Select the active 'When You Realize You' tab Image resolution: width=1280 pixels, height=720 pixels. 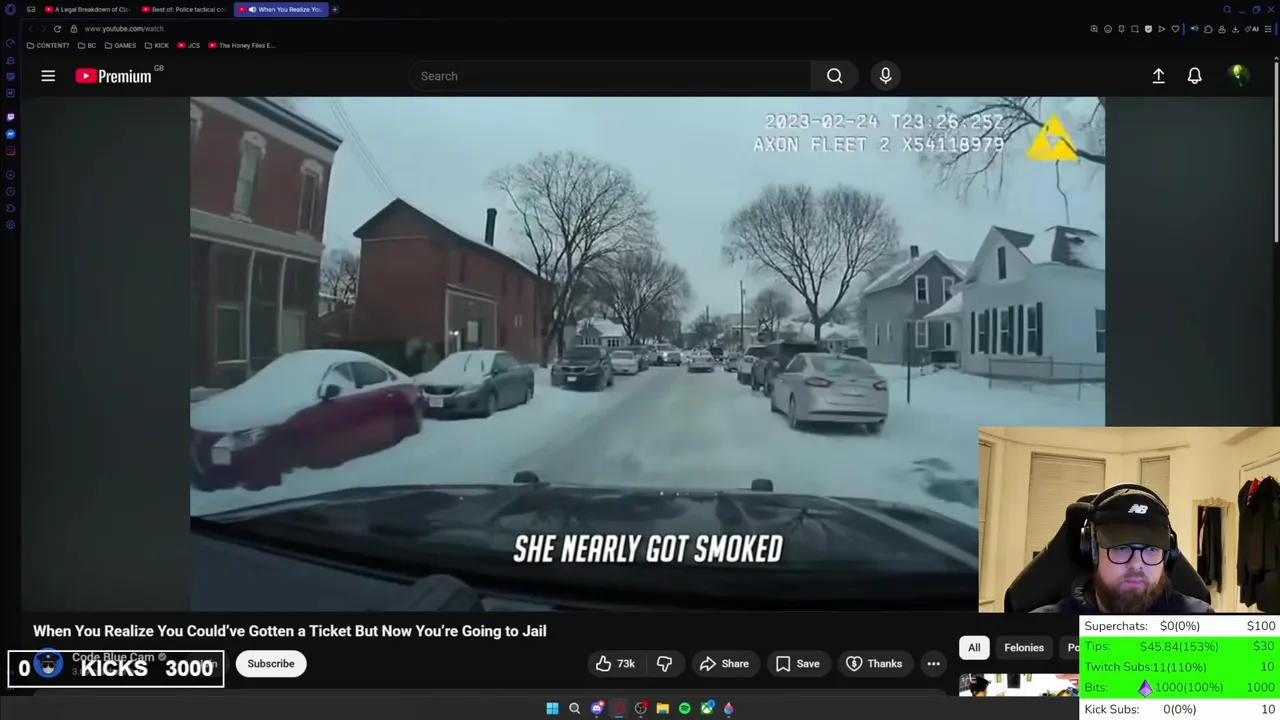(x=281, y=9)
